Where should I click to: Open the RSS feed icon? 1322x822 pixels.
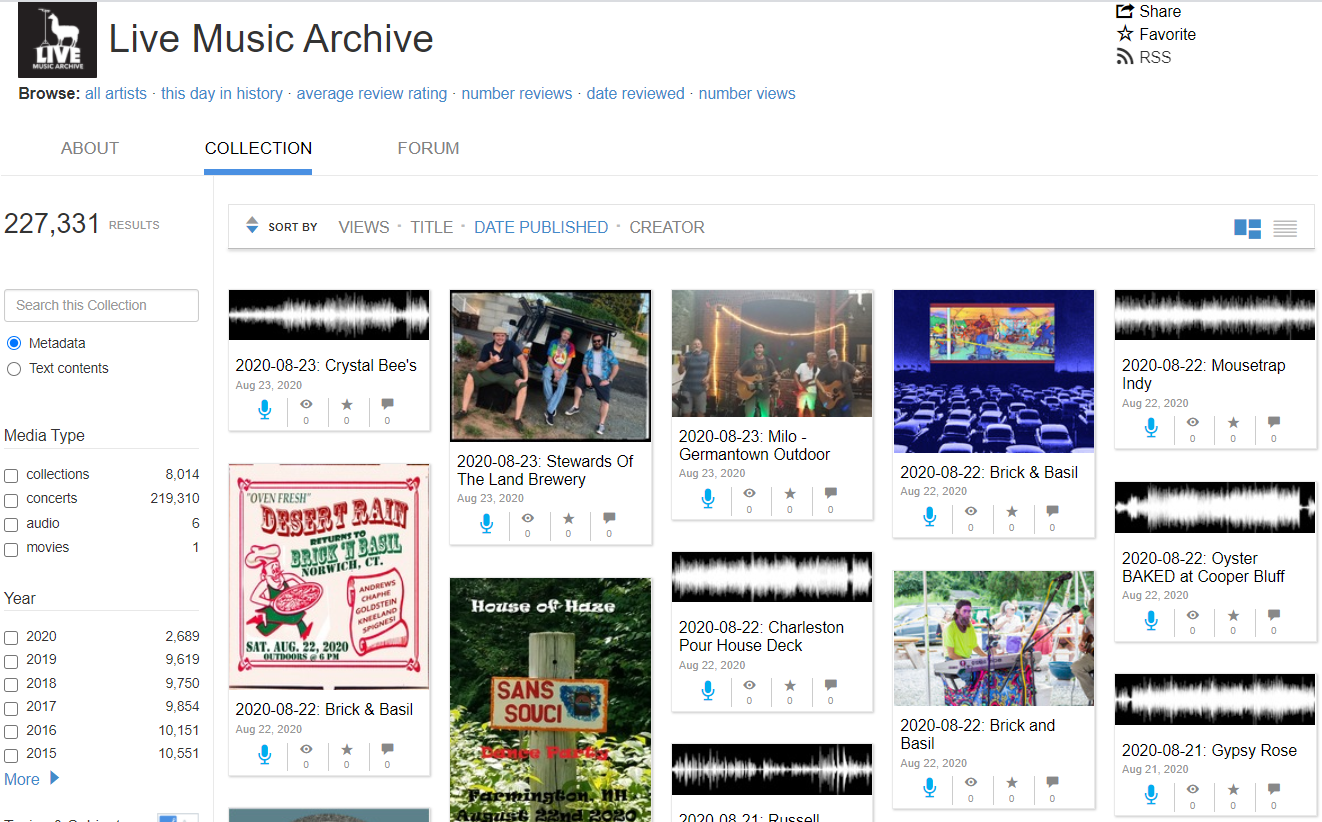coord(1125,57)
